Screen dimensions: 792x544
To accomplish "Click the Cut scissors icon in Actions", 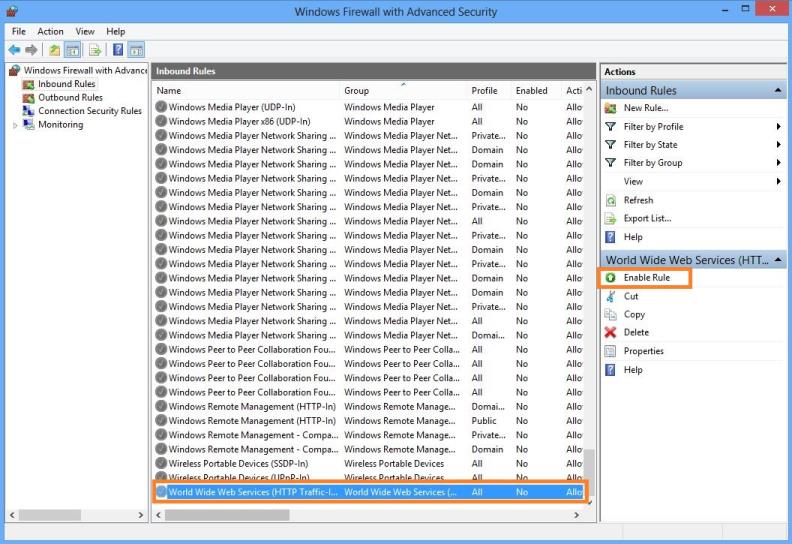I will (611, 296).
